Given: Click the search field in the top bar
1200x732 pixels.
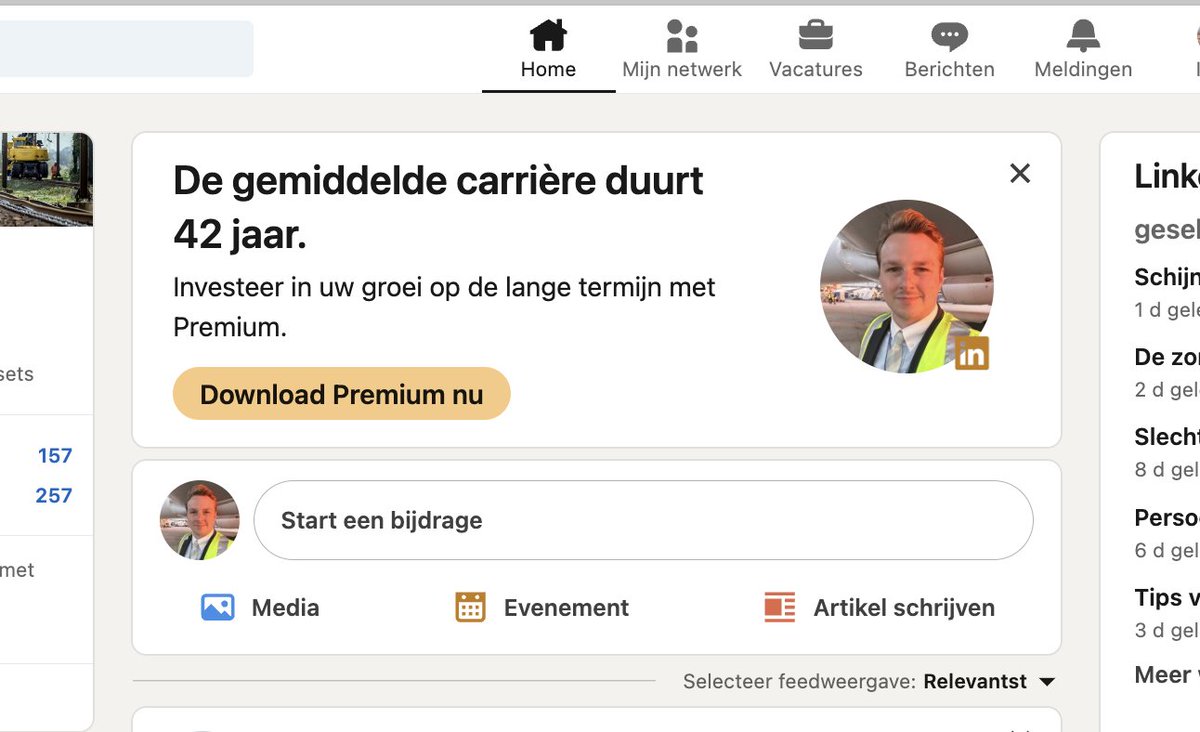Looking at the screenshot, I should pyautogui.click(x=126, y=49).
